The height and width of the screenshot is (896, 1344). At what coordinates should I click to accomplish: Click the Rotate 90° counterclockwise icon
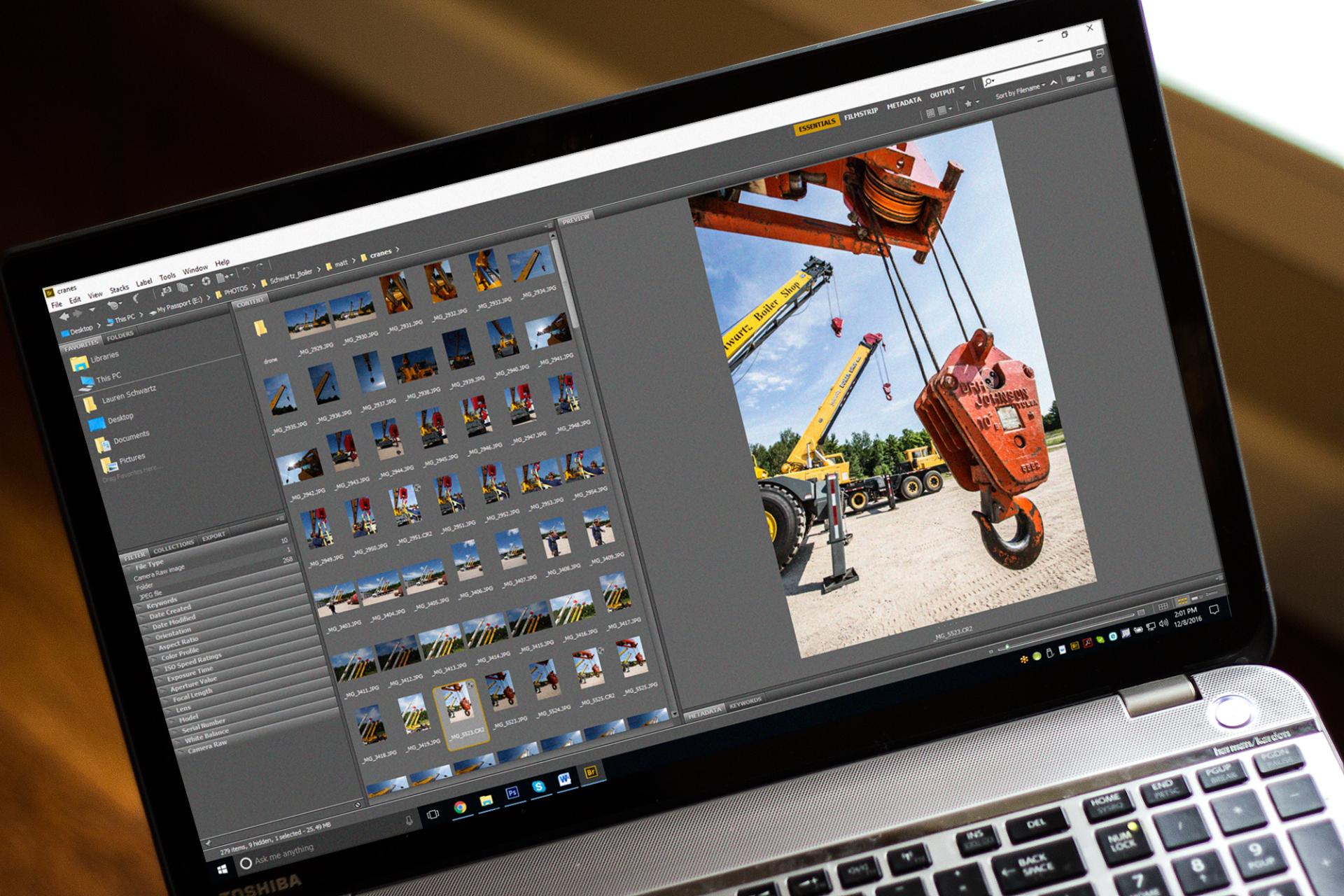246,271
